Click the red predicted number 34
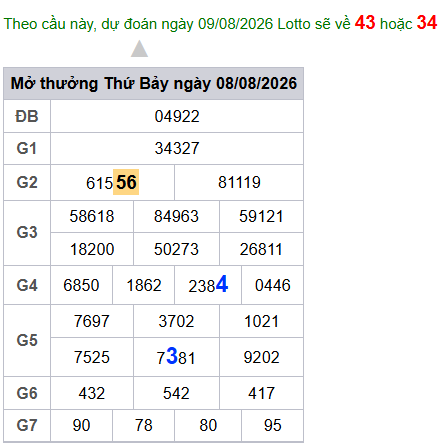This screenshot has width=442, height=448. pyautogui.click(x=427, y=23)
